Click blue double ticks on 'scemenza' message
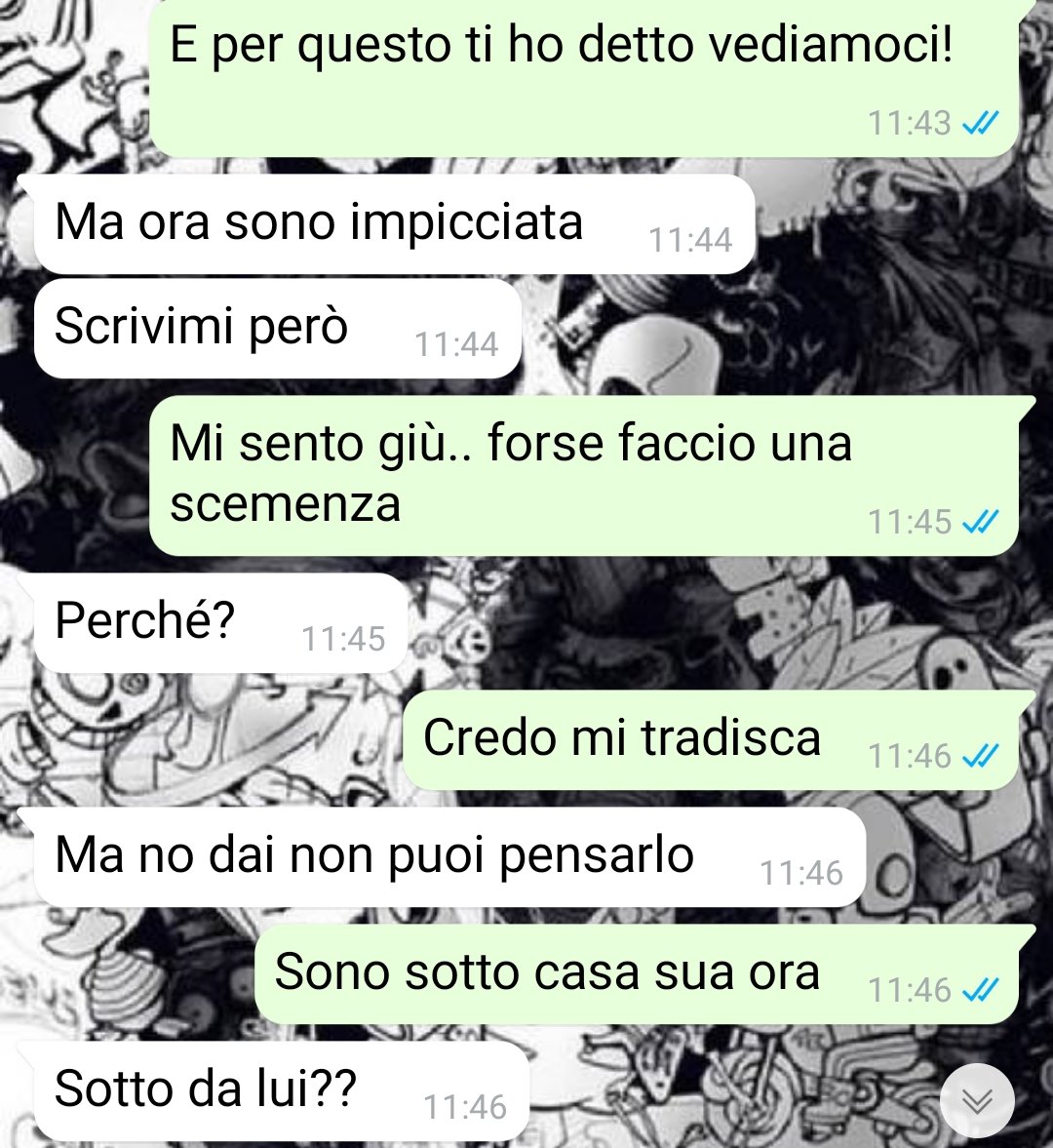 point(981,523)
